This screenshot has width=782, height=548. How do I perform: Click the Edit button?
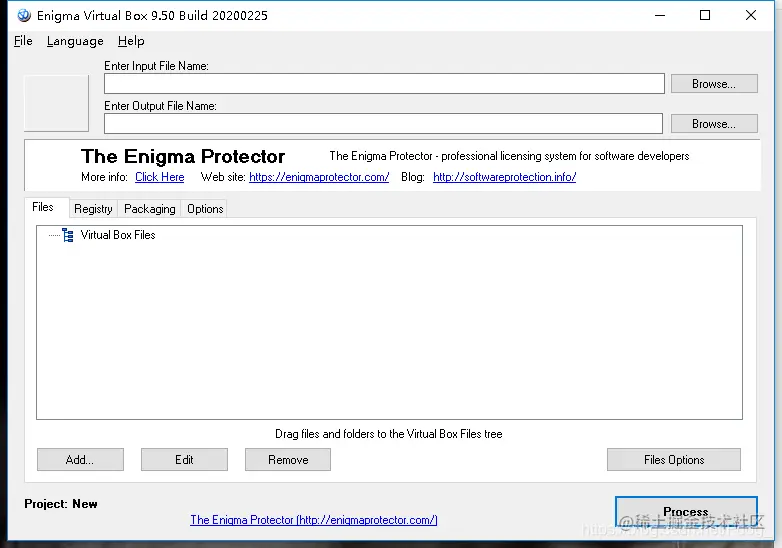tap(184, 460)
